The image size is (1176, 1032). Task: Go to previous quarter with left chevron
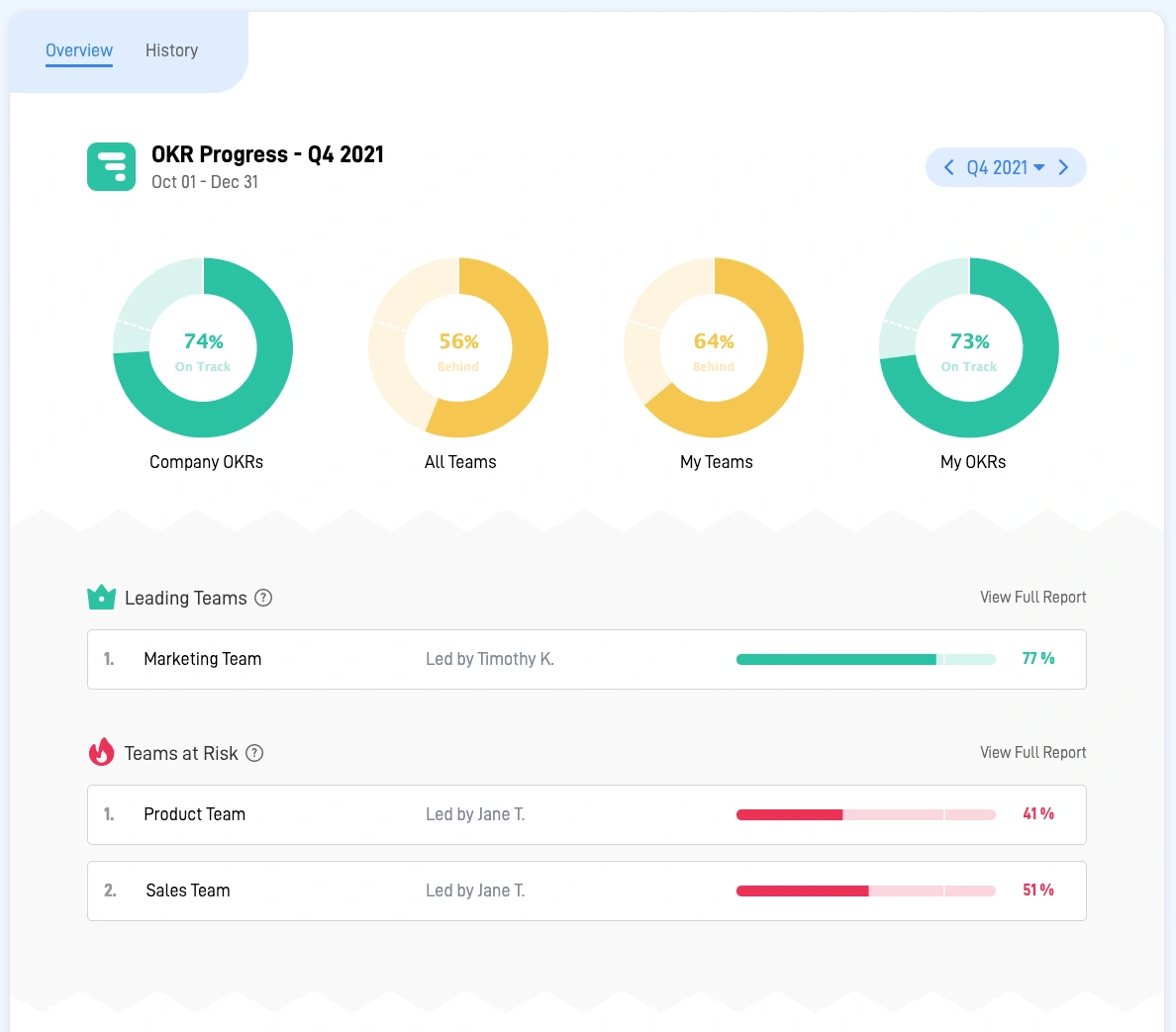948,167
